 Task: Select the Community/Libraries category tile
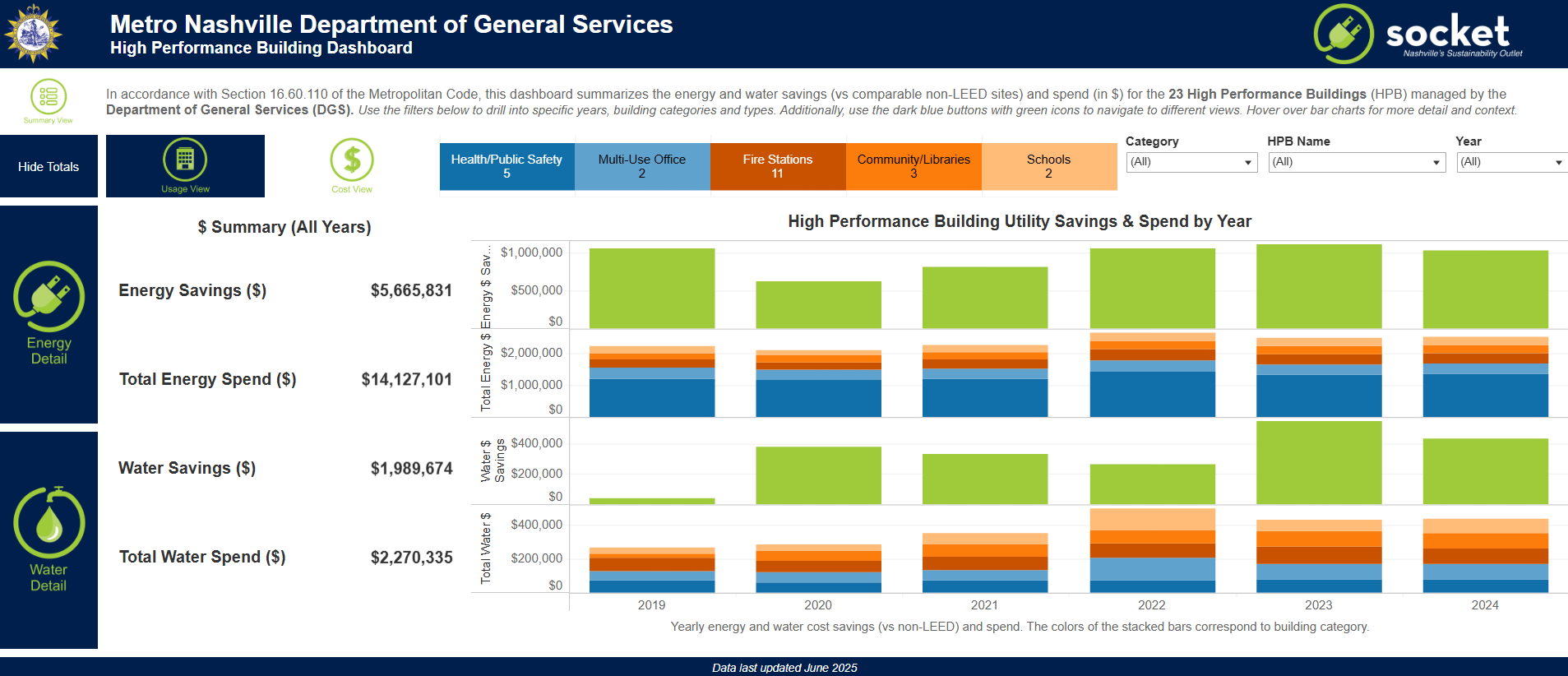pos(914,166)
